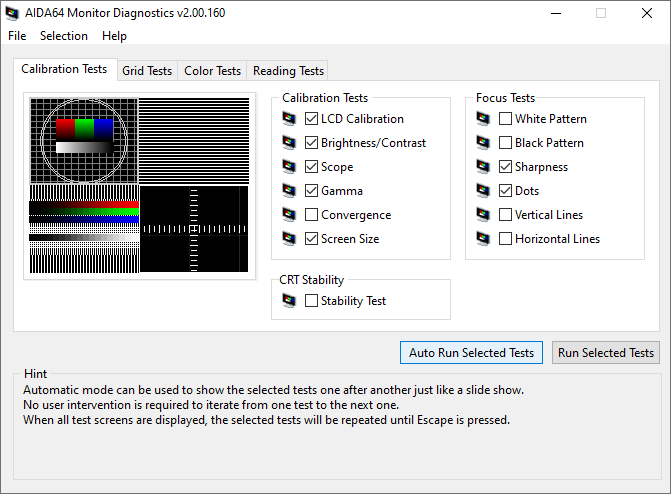Viewport: 671px width, 494px height.
Task: Enable the Horizontal Lines checkbox
Action: (505, 238)
